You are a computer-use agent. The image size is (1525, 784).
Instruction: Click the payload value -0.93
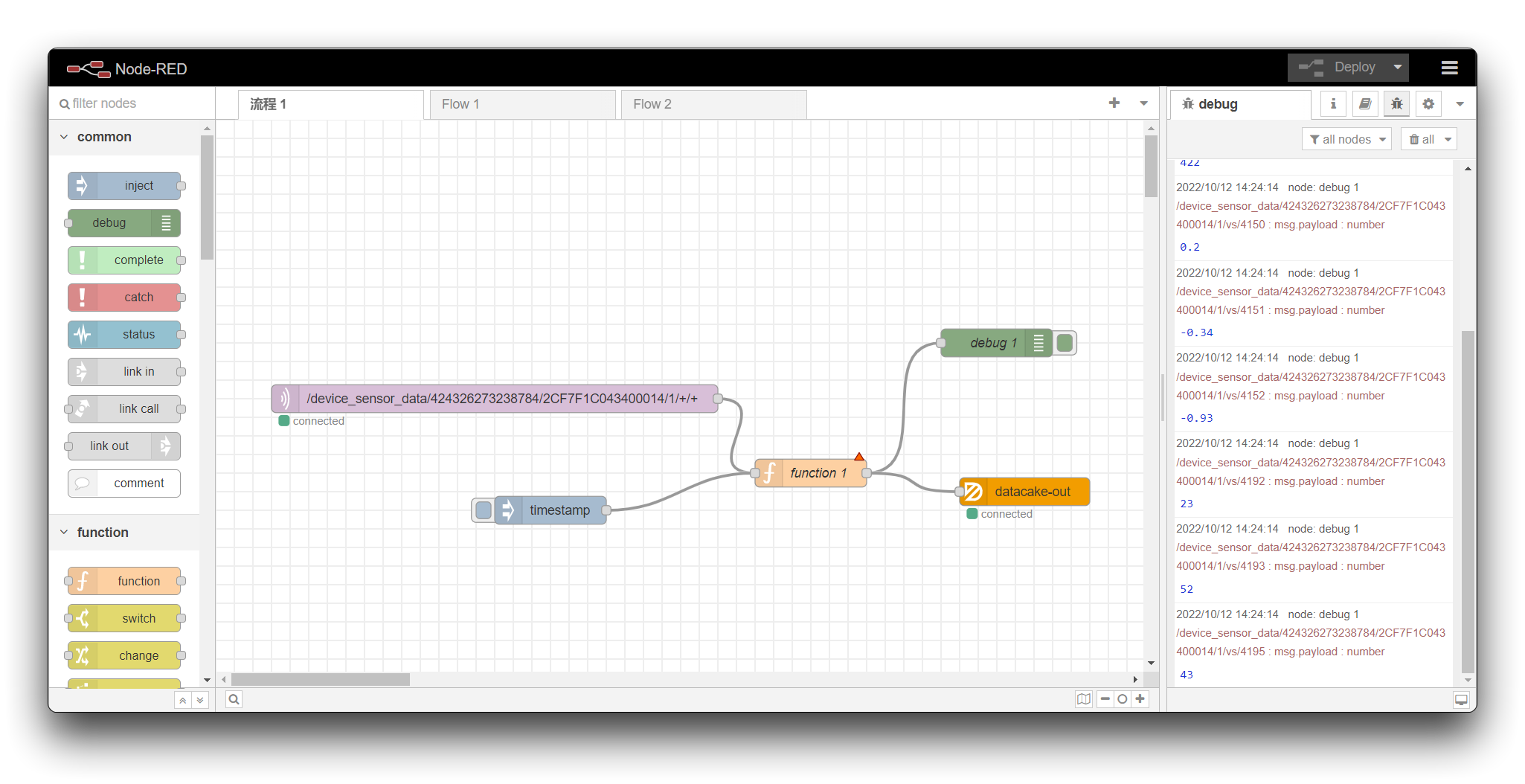tap(1196, 419)
